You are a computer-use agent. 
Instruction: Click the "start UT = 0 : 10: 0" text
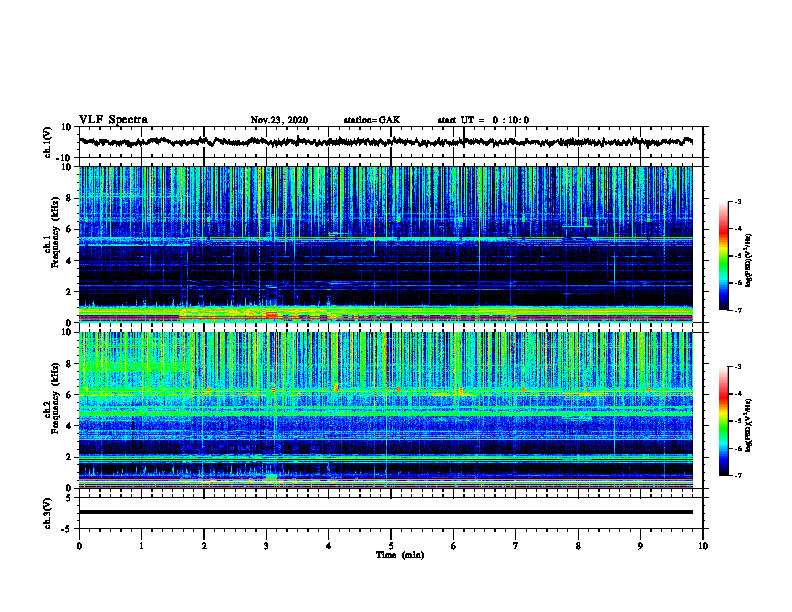[483, 120]
